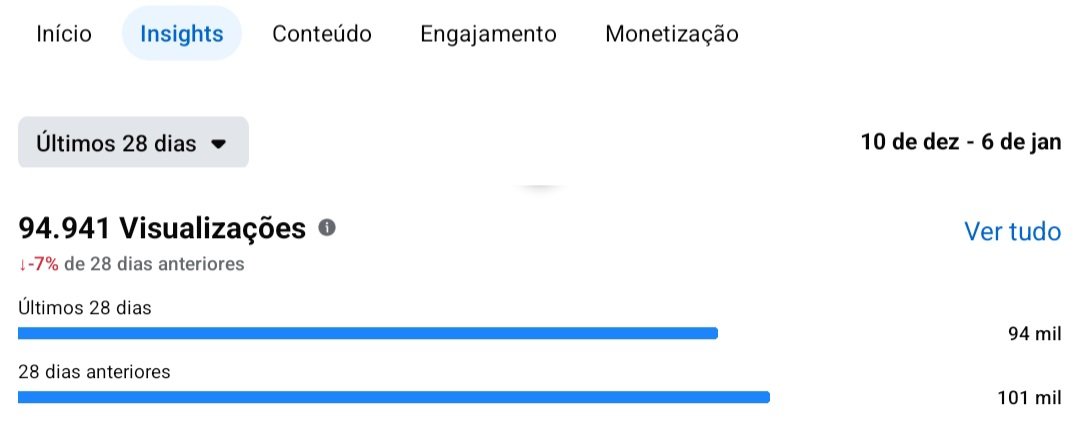Click the date range 10 de dez - 6 de jan
The width and height of the screenshot is (1080, 444).
960,142
